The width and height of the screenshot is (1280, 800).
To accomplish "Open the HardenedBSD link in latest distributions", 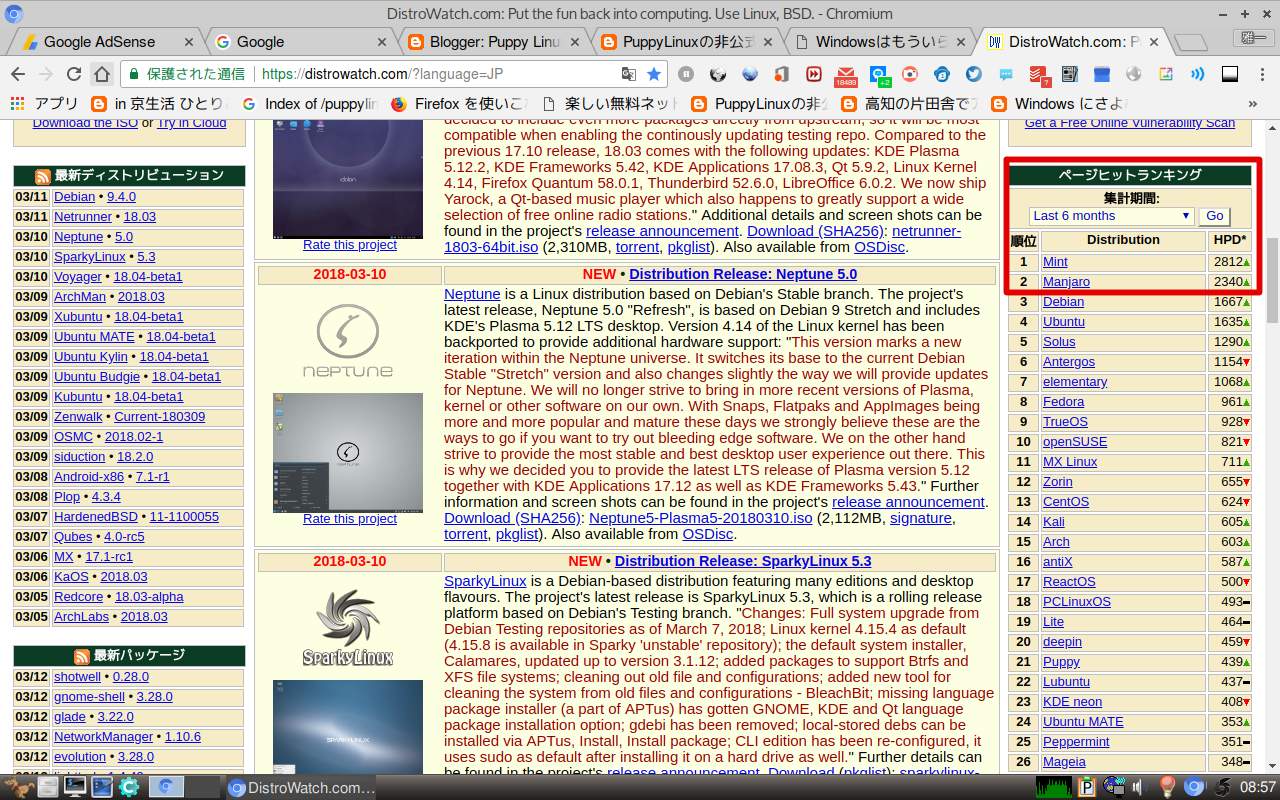I will tap(96, 517).
